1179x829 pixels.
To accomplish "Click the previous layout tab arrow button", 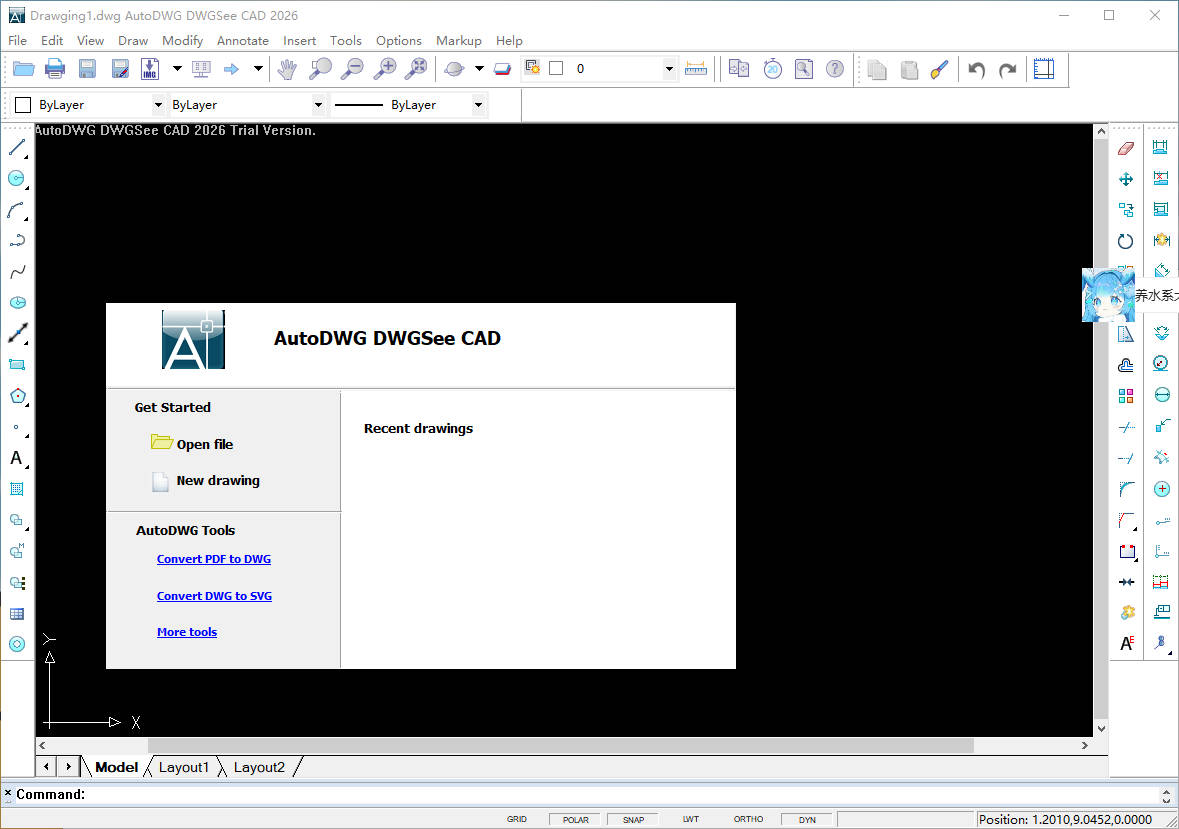I will point(47,767).
